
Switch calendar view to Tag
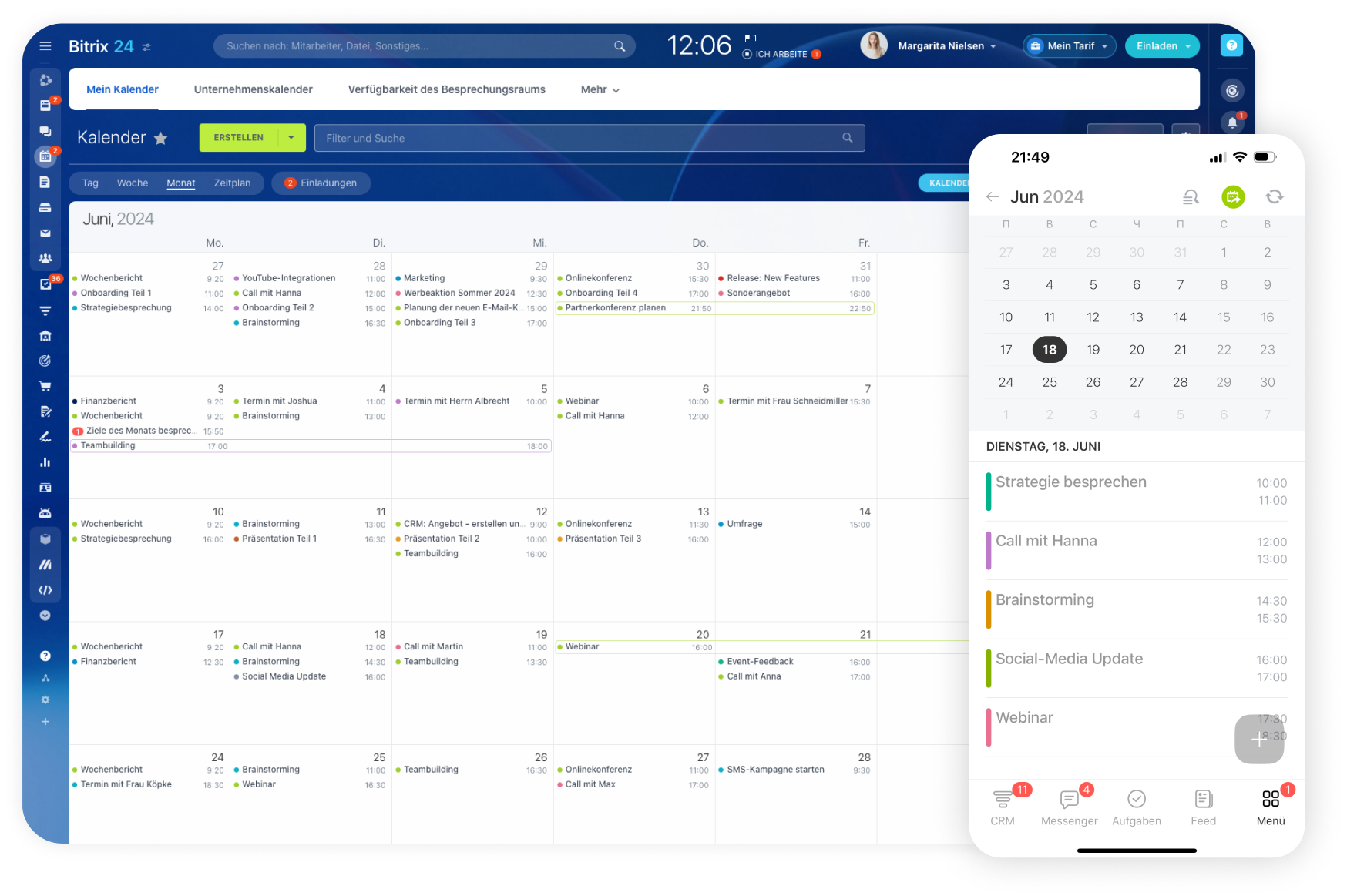90,183
